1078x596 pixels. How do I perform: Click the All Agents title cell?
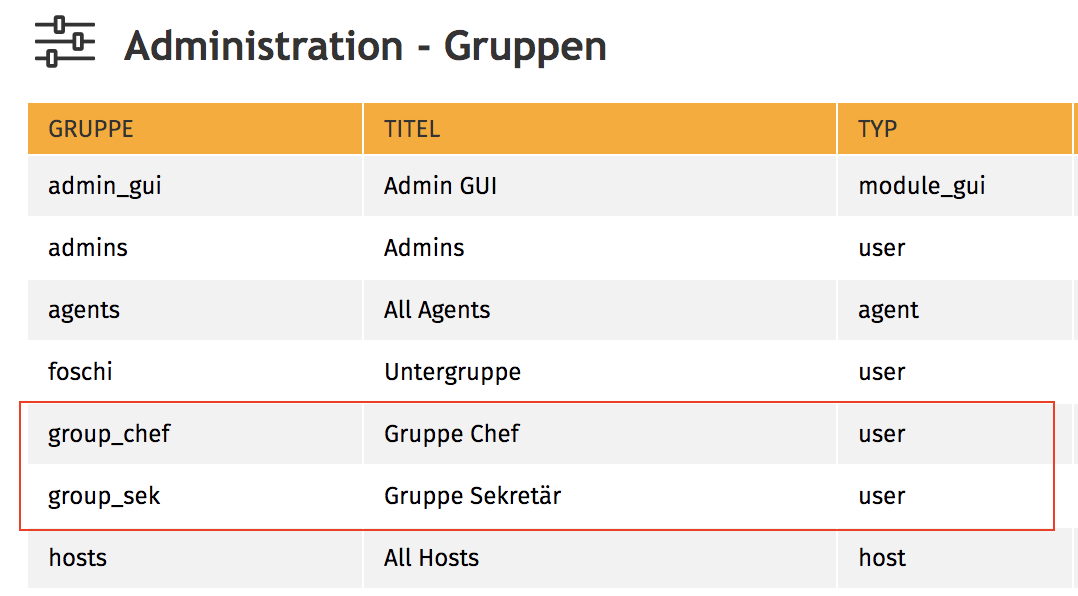point(437,310)
